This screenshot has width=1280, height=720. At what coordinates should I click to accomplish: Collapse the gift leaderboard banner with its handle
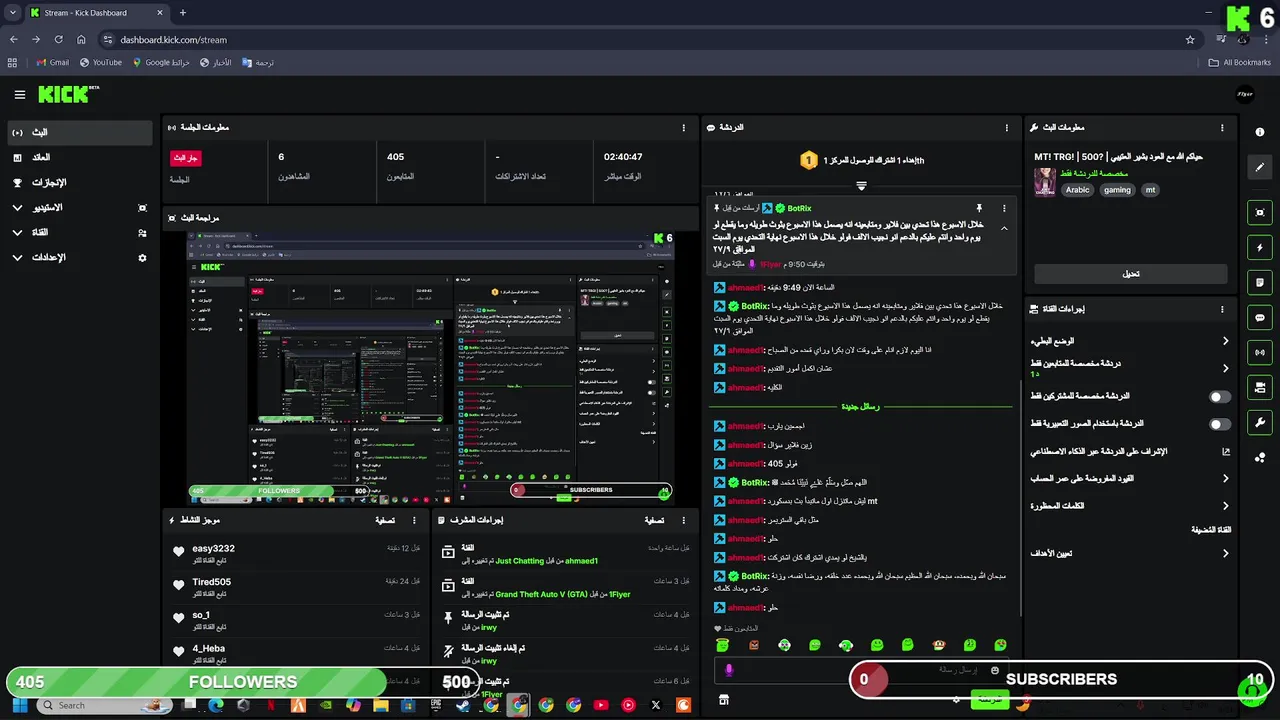click(861, 186)
